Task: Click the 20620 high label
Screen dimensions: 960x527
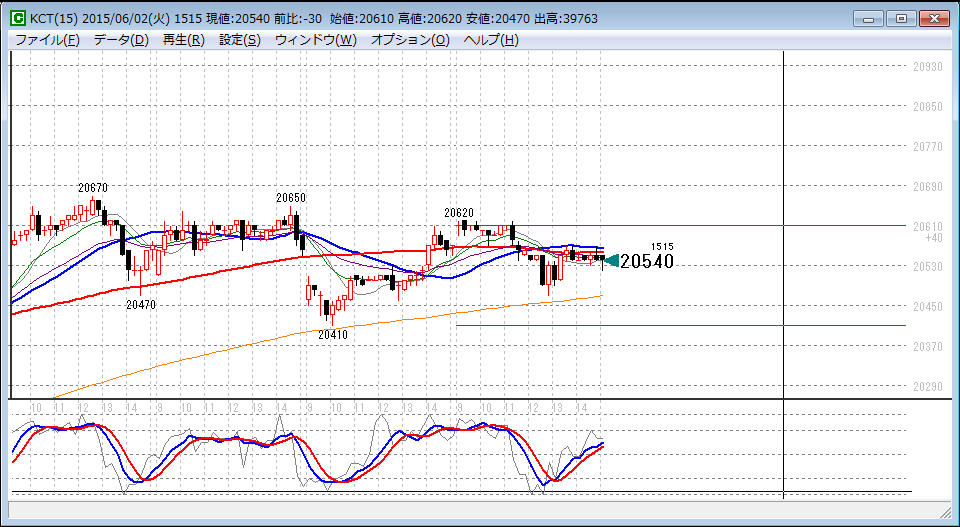Action: (x=459, y=212)
